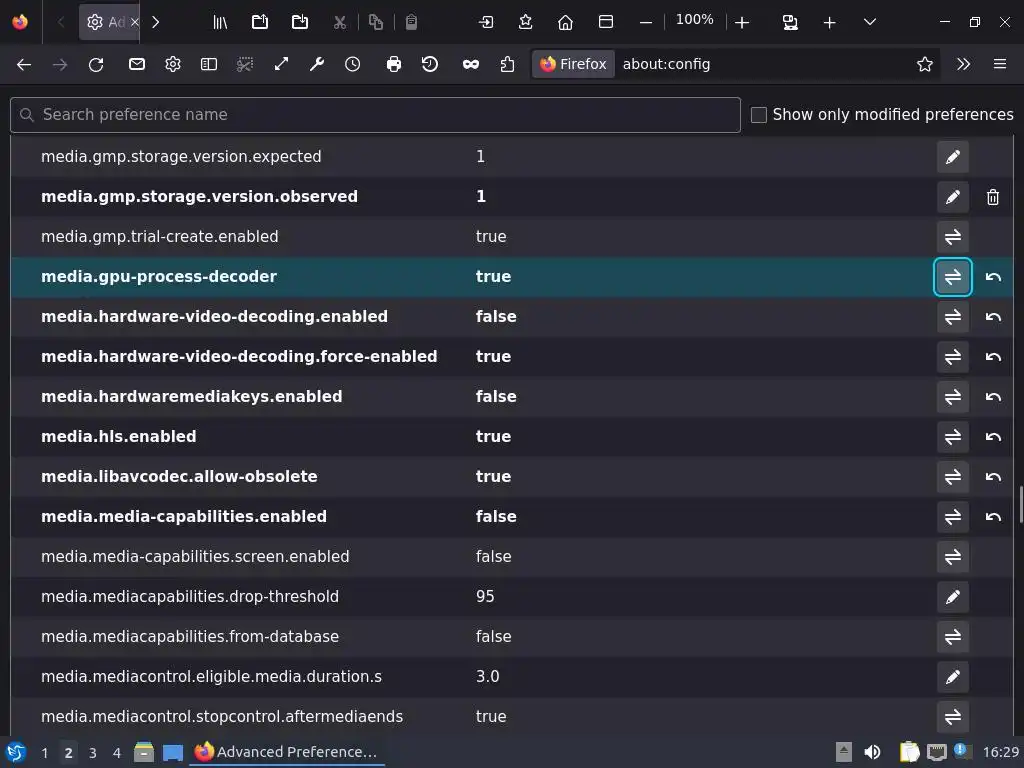Toggle media.media-capabilities.screen.enabled
This screenshot has height=768, width=1024.
[953, 556]
